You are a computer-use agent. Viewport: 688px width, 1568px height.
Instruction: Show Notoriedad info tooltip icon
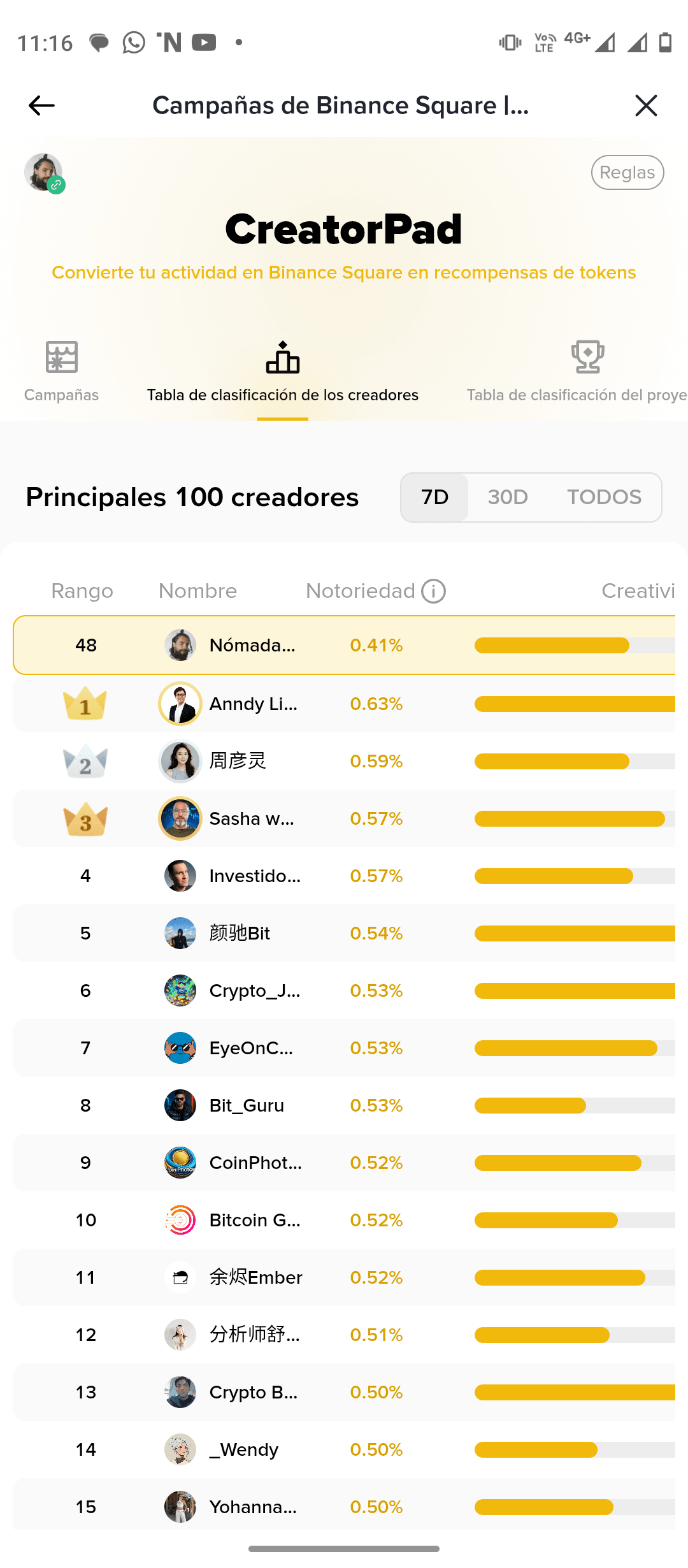(434, 592)
